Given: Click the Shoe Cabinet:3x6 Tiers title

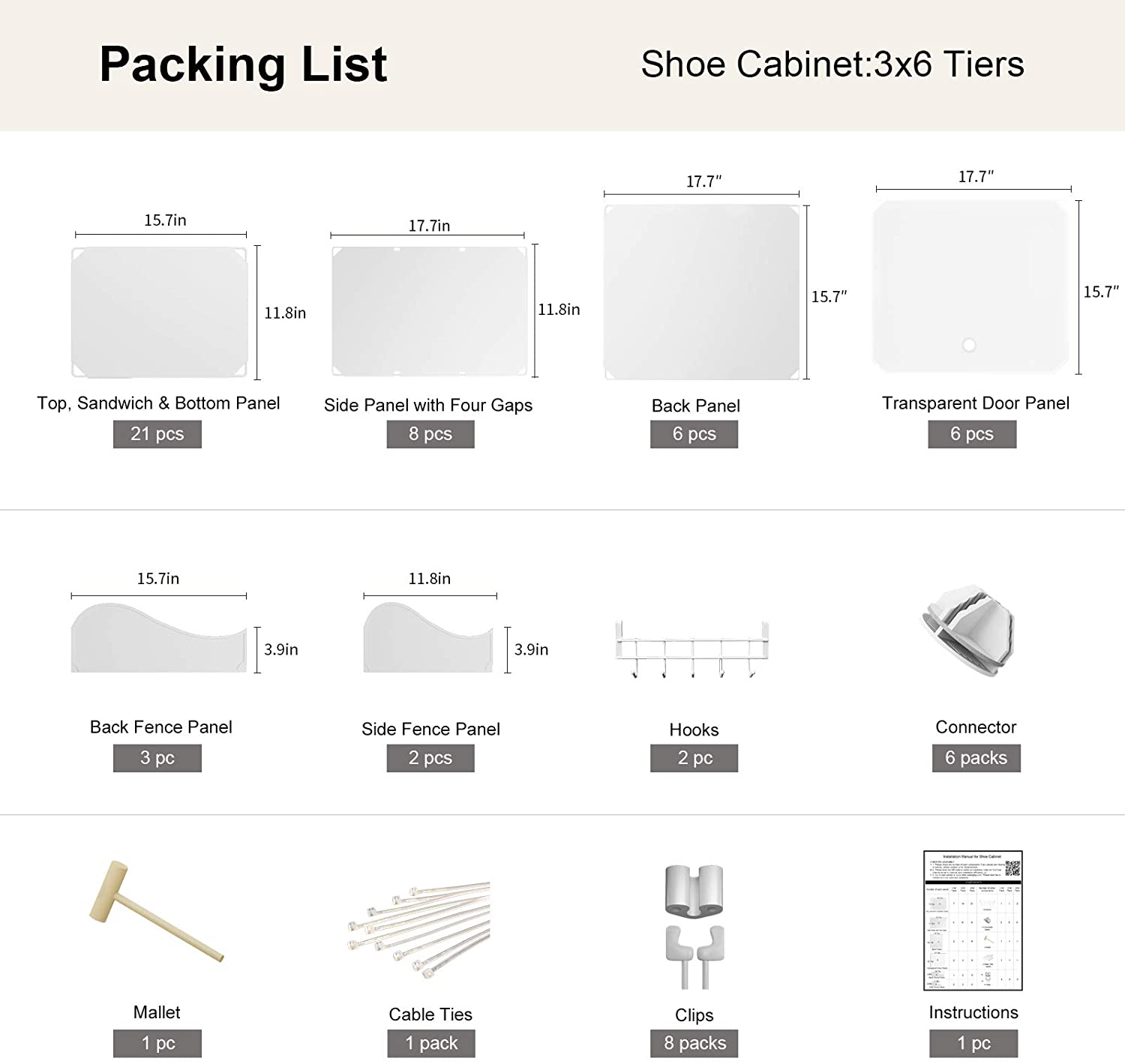Looking at the screenshot, I should pos(832,64).
